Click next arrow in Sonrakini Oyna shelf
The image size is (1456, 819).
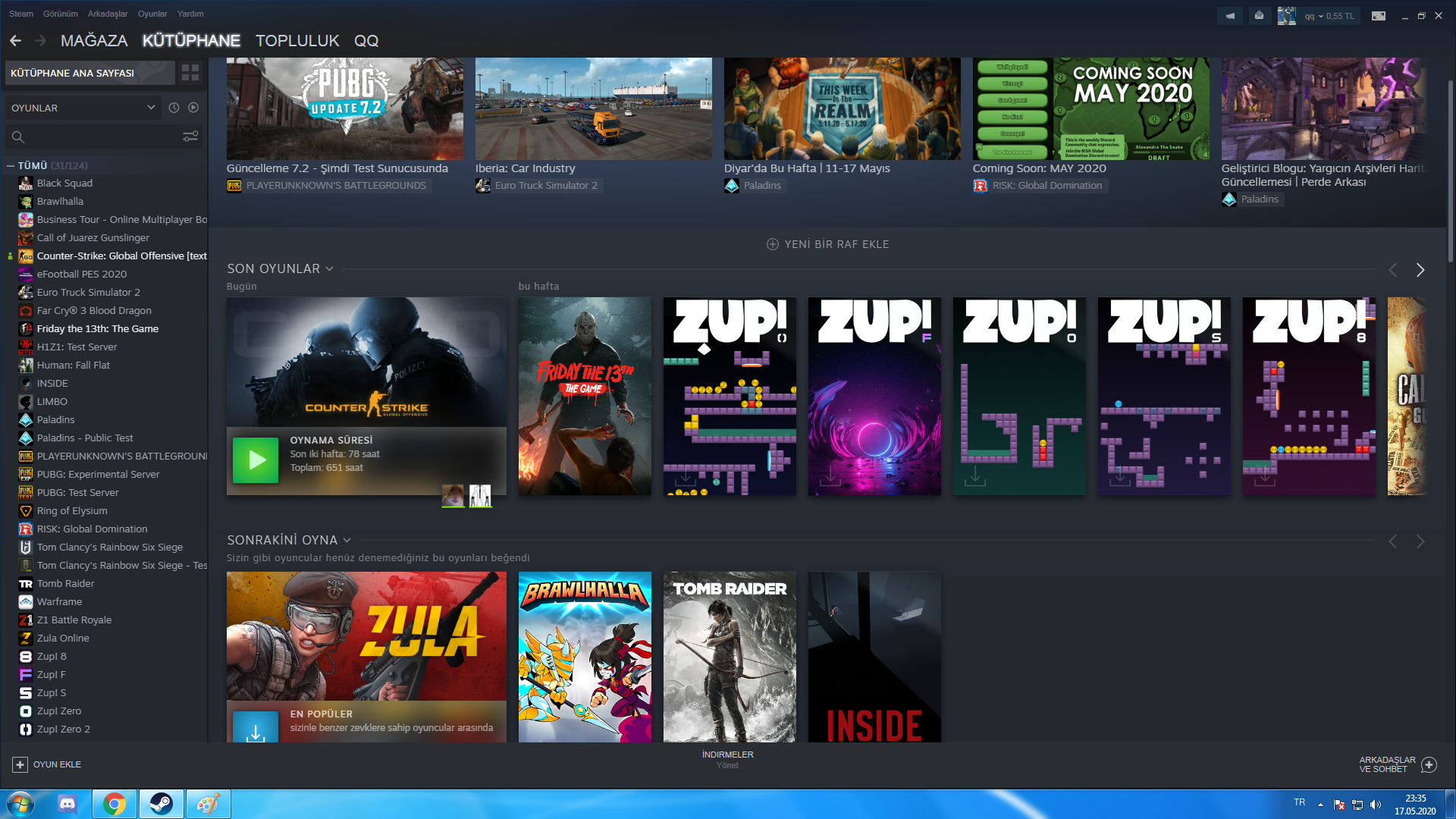1420,541
